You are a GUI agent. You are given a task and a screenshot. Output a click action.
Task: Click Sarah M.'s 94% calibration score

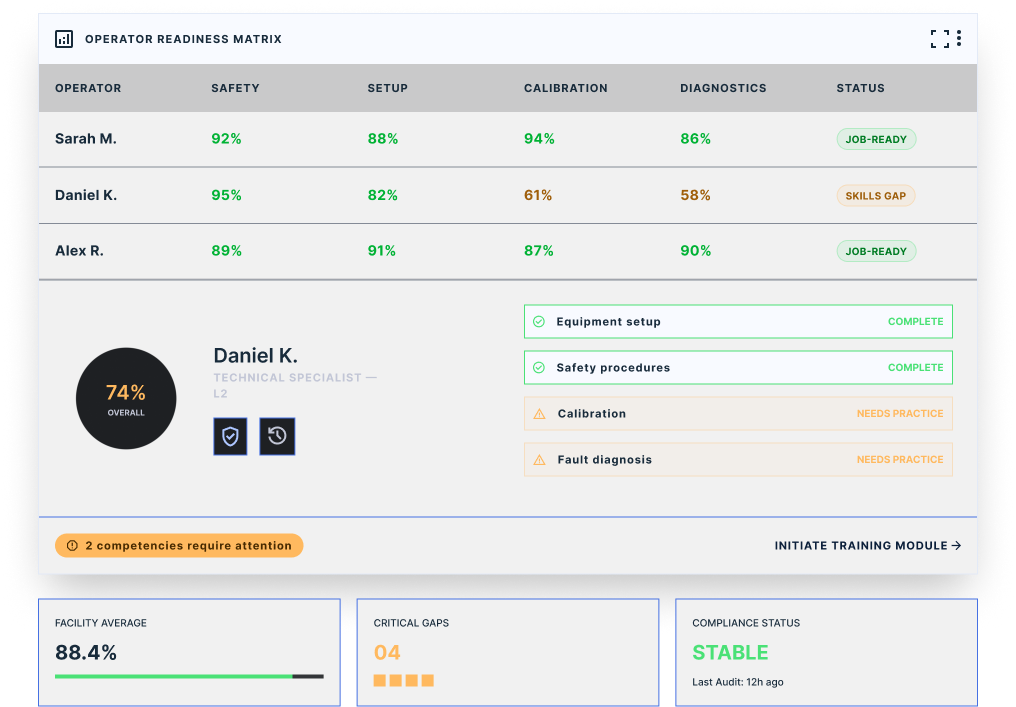[539, 139]
